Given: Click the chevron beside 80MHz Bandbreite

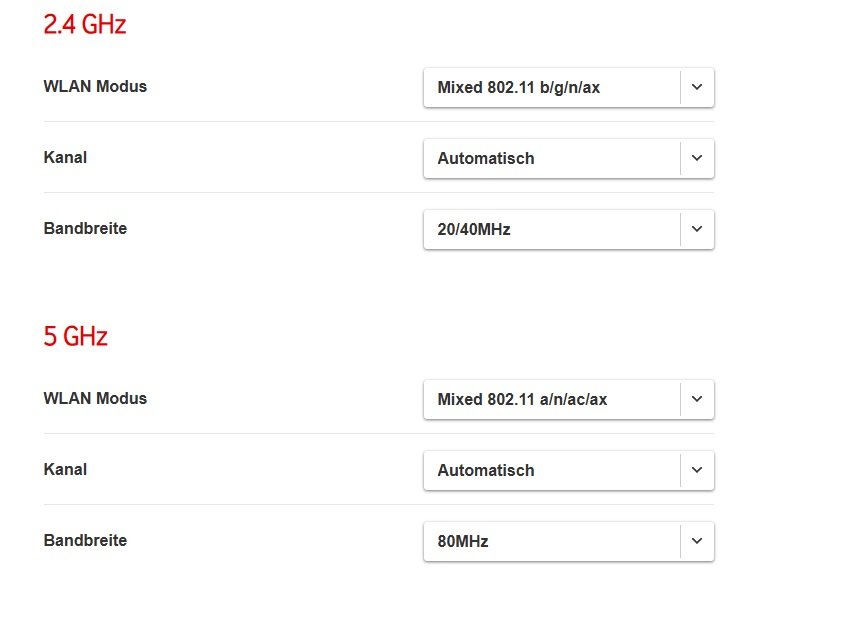Looking at the screenshot, I should coord(697,541).
